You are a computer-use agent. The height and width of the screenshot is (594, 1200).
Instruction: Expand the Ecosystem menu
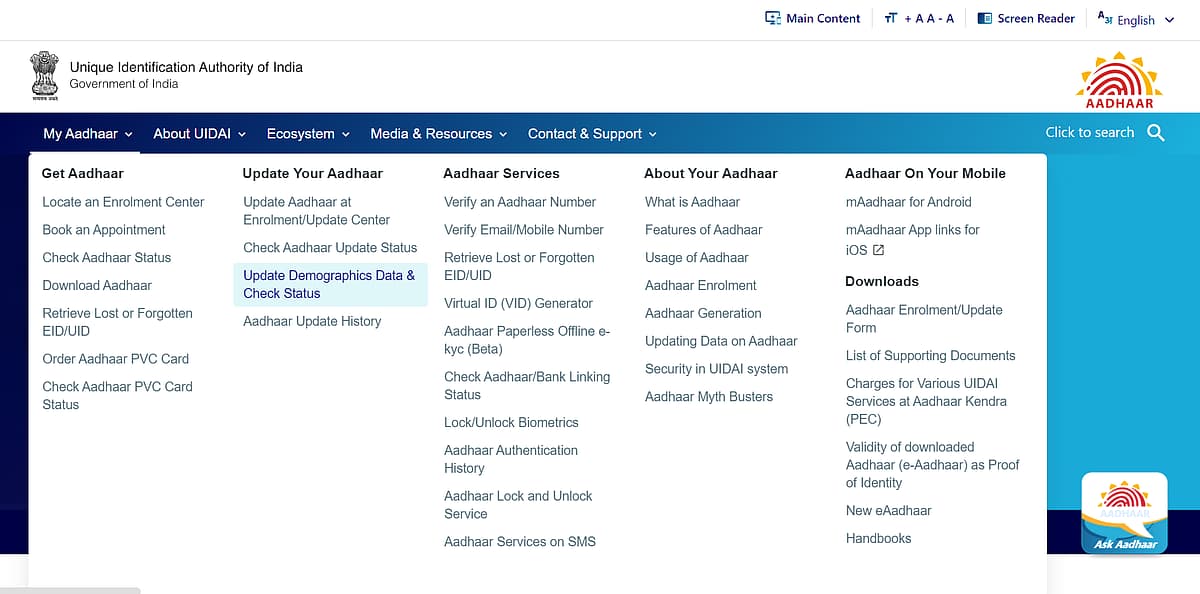tap(308, 134)
